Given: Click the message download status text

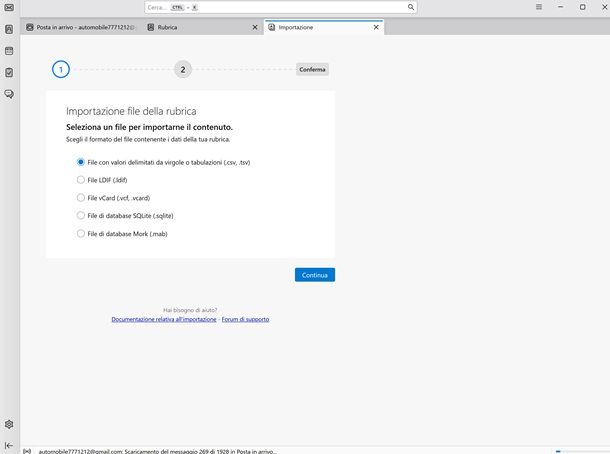Looking at the screenshot, I should 158,451.
